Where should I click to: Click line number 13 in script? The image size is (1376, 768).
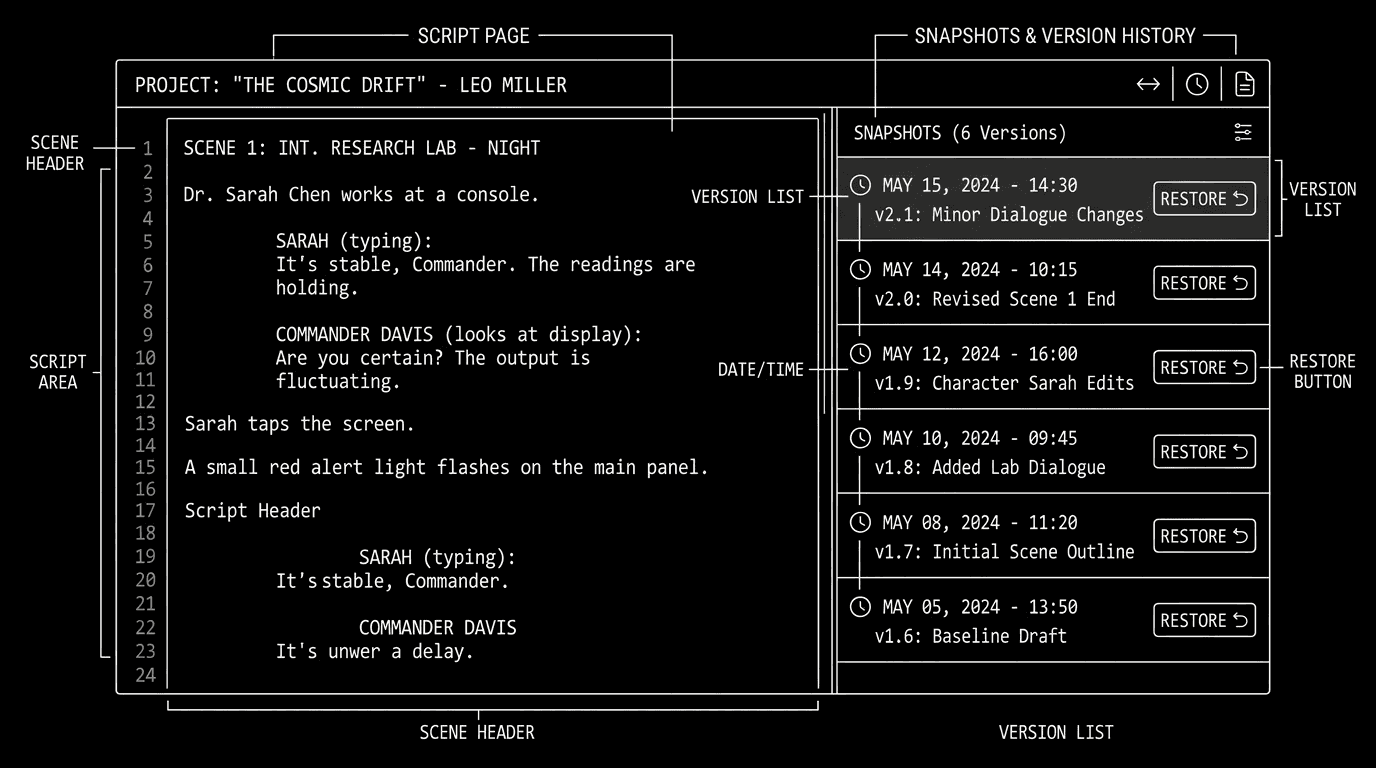coord(146,423)
